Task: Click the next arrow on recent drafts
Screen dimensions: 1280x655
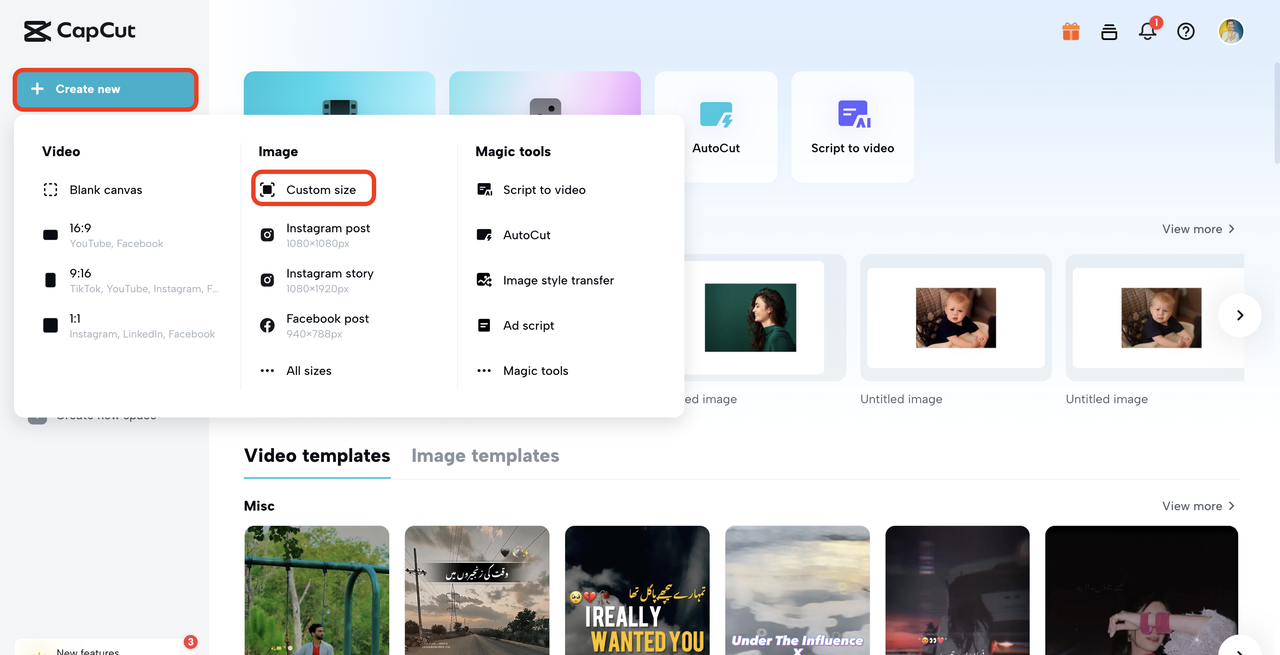Action: pyautogui.click(x=1240, y=315)
